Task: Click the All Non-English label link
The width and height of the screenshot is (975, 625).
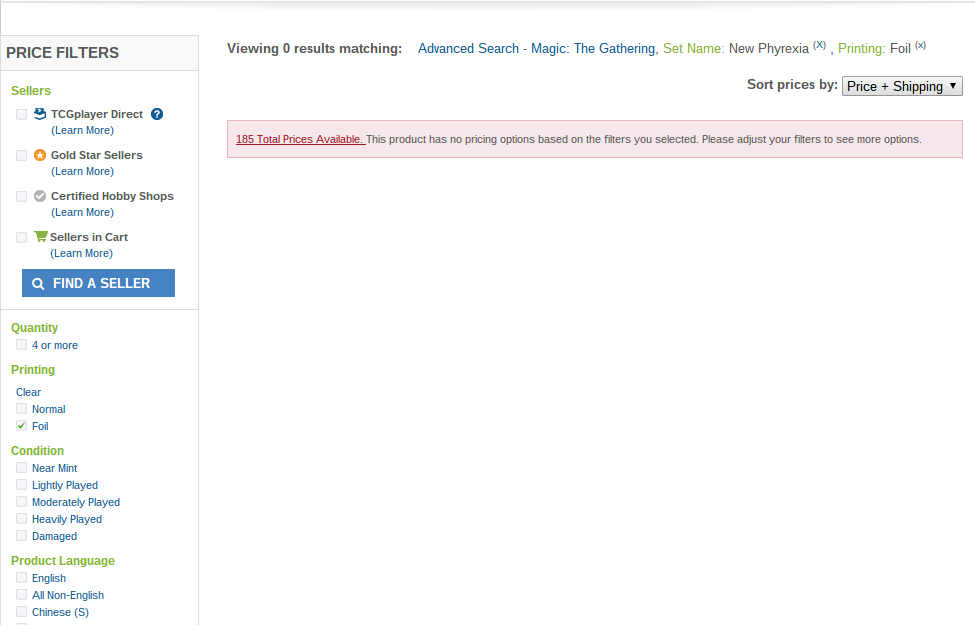Action: click(x=68, y=595)
